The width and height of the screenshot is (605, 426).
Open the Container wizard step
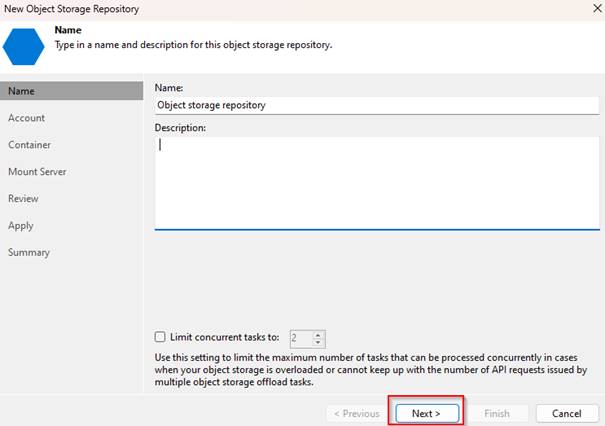pyautogui.click(x=29, y=145)
